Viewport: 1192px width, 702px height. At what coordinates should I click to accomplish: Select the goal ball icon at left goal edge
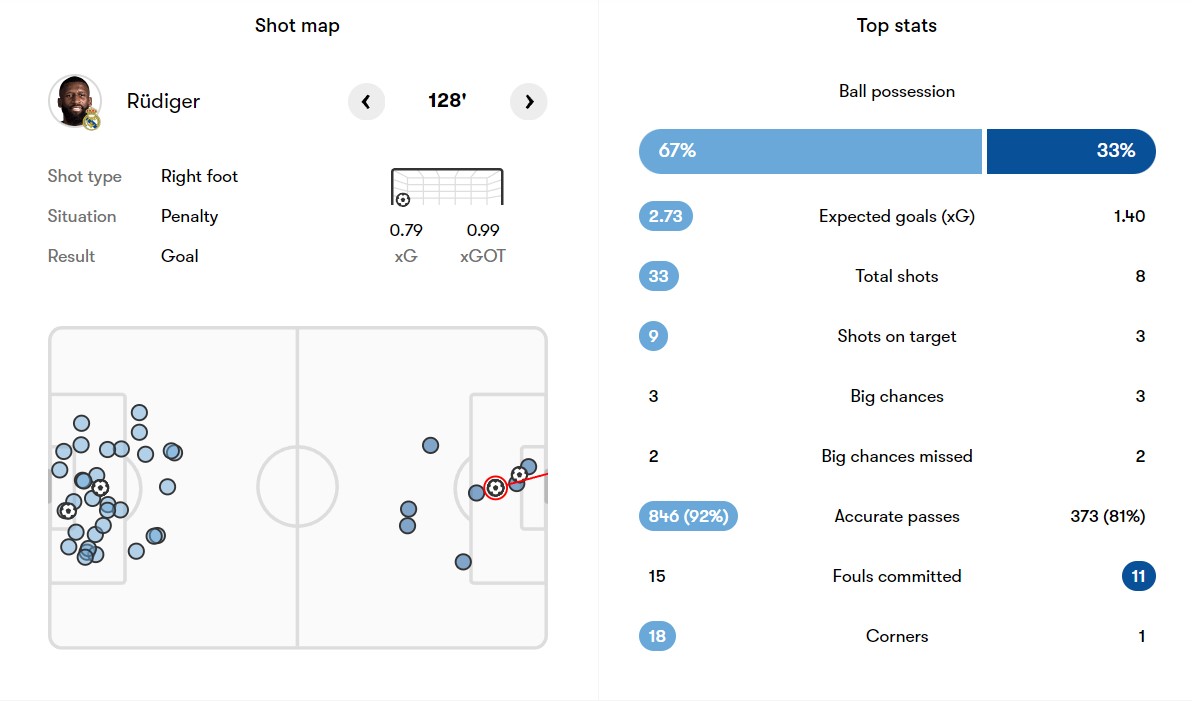coord(67,511)
